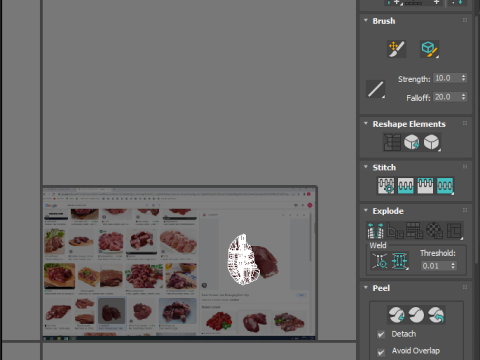This screenshot has width=480, height=360.
Task: Click Stitch to Average icon
Action: pyautogui.click(x=405, y=186)
